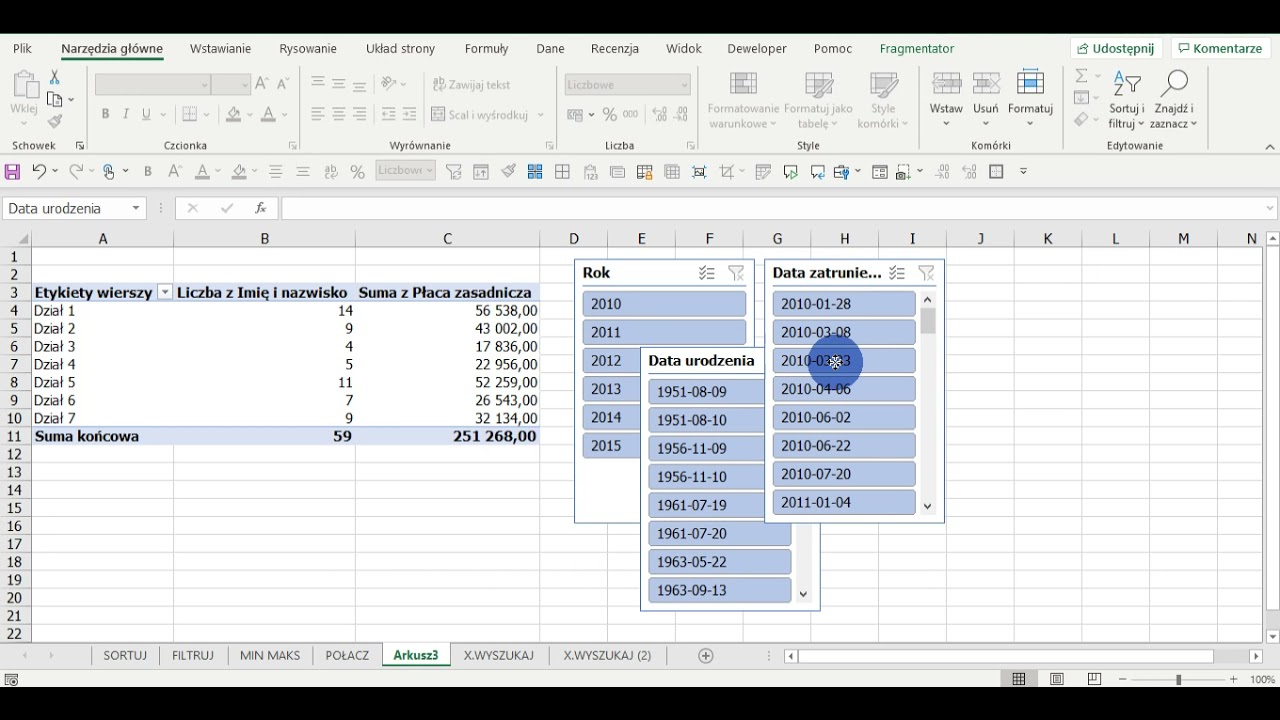Click the fill color bucket swatch in ribbon
Image resolution: width=1280 pixels, height=720 pixels.
233,115
